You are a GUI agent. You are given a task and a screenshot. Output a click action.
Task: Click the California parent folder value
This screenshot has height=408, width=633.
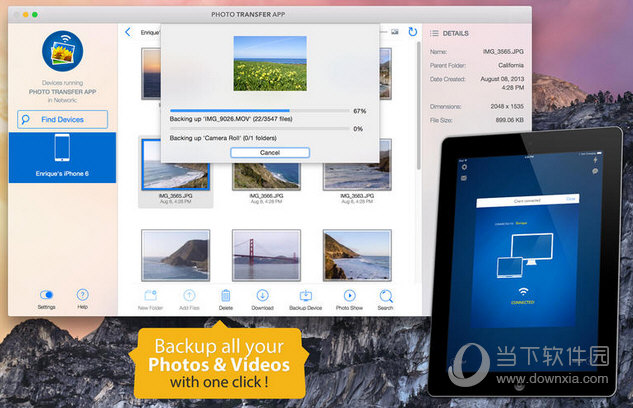(x=511, y=65)
